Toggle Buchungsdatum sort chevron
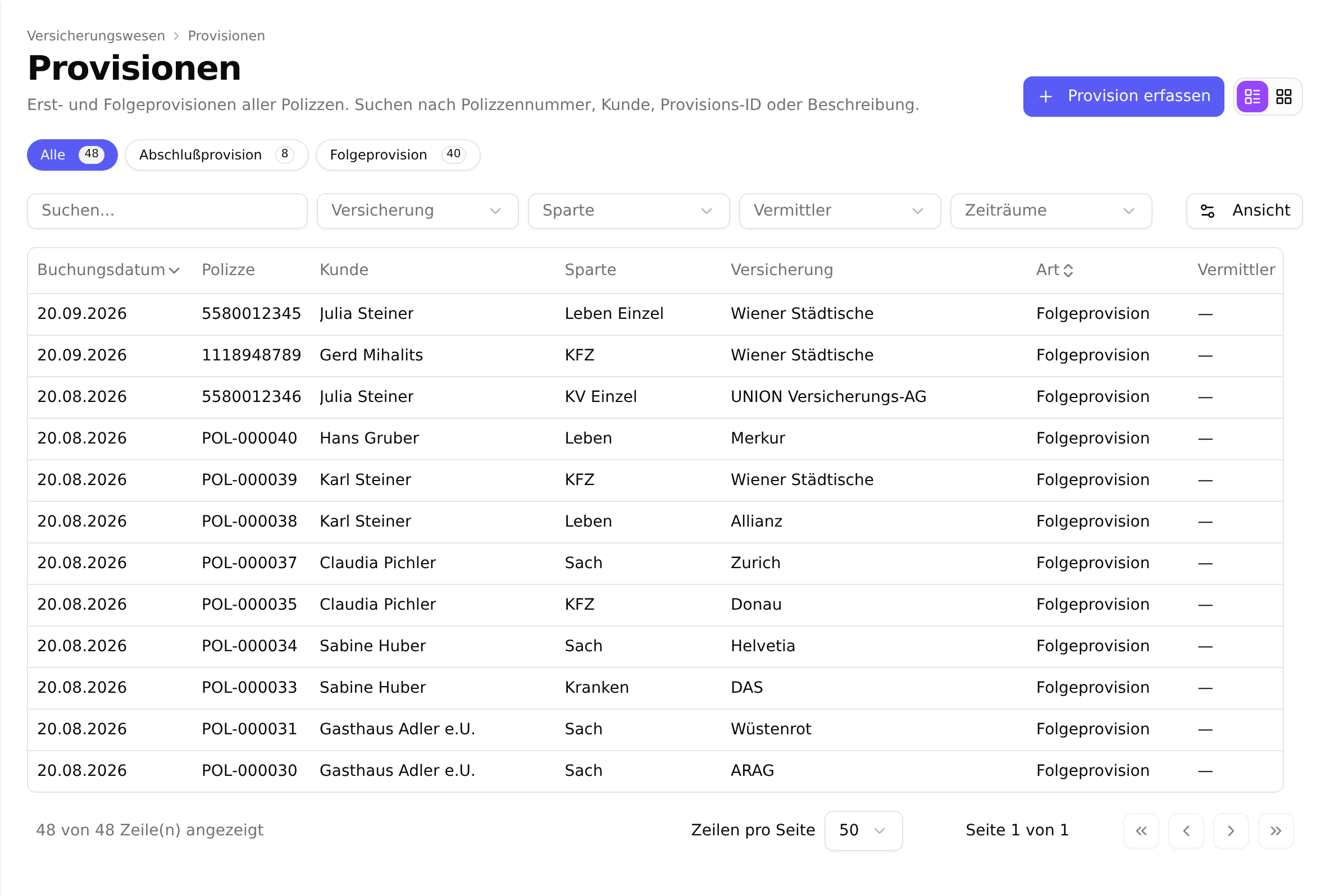 tap(174, 270)
